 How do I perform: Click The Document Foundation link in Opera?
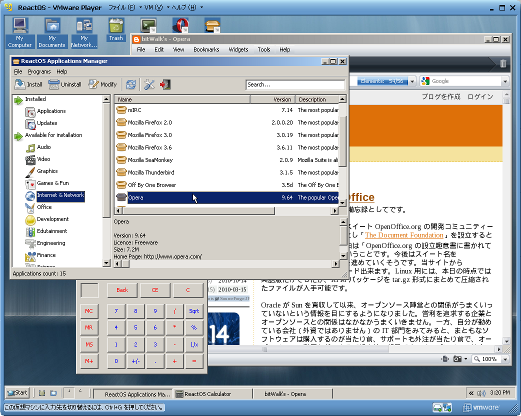404,235
